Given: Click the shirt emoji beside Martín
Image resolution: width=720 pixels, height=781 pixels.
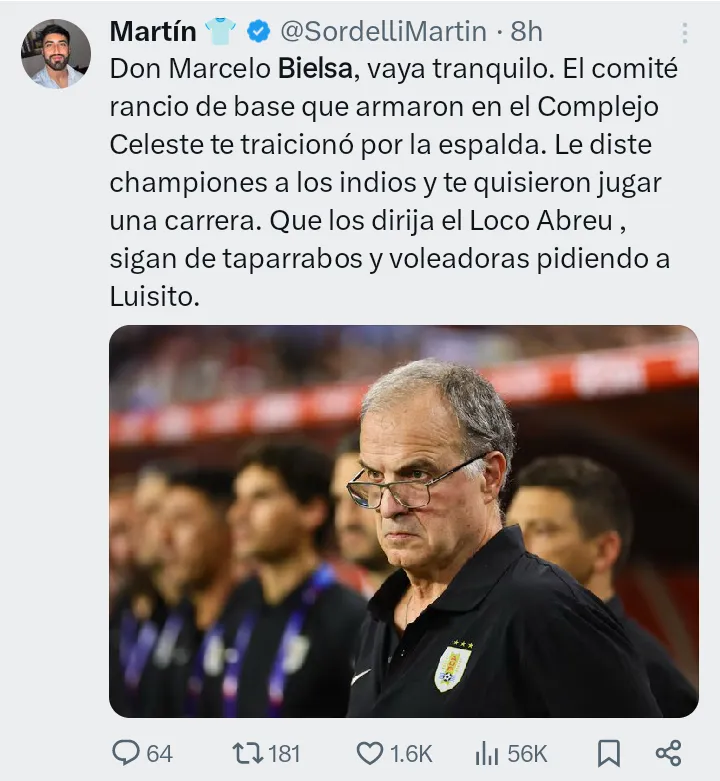Looking at the screenshot, I should click(220, 32).
